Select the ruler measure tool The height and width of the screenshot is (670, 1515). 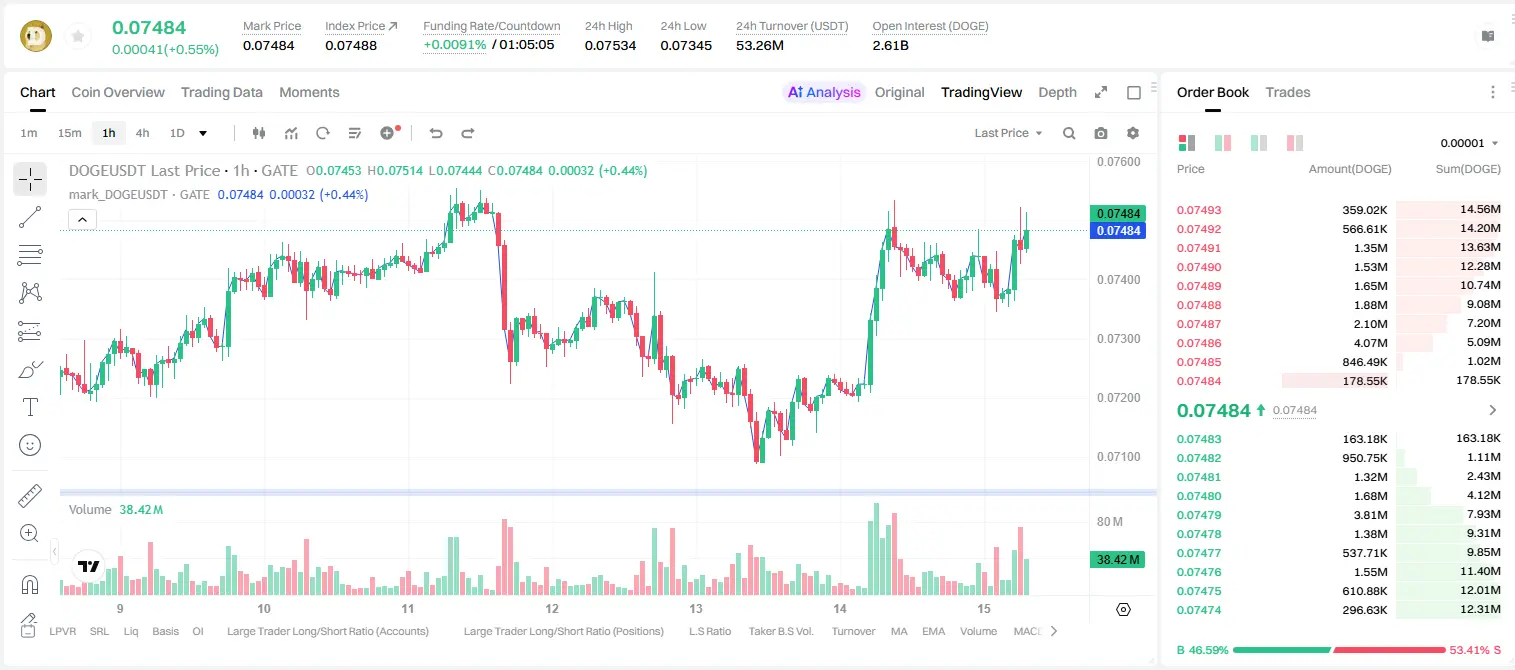pos(30,496)
